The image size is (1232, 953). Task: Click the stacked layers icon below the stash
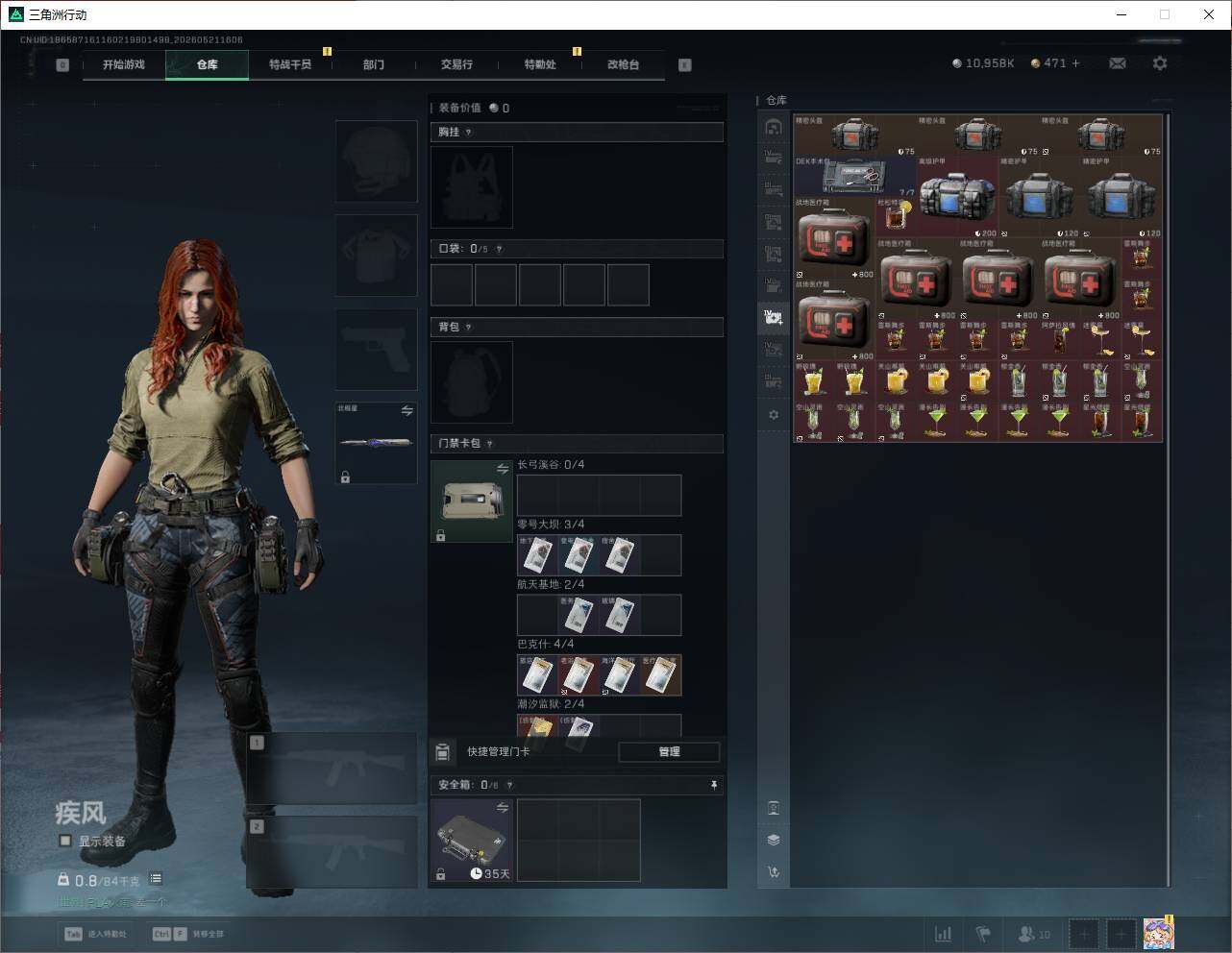[x=774, y=840]
